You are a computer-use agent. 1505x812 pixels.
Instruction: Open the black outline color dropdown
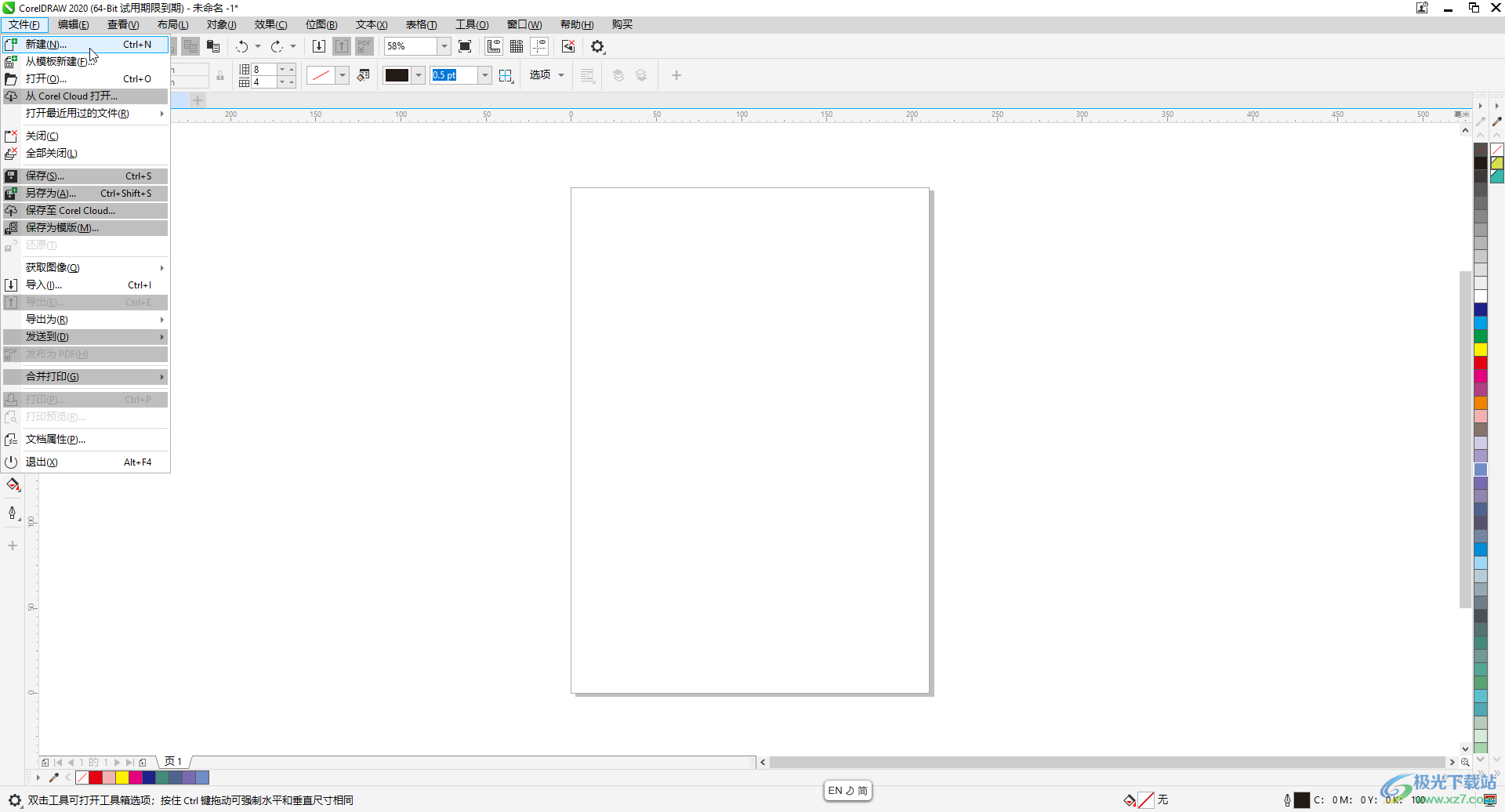pyautogui.click(x=419, y=75)
